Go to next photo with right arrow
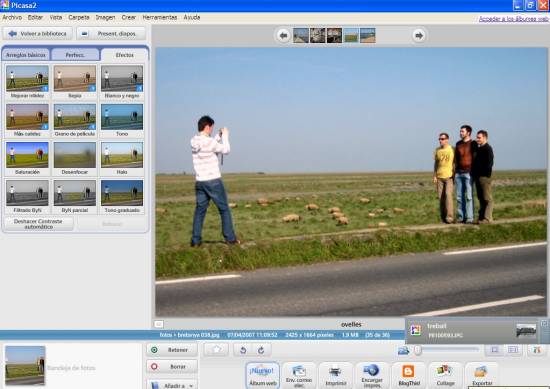Screen dimensions: 550x389 point(418,35)
